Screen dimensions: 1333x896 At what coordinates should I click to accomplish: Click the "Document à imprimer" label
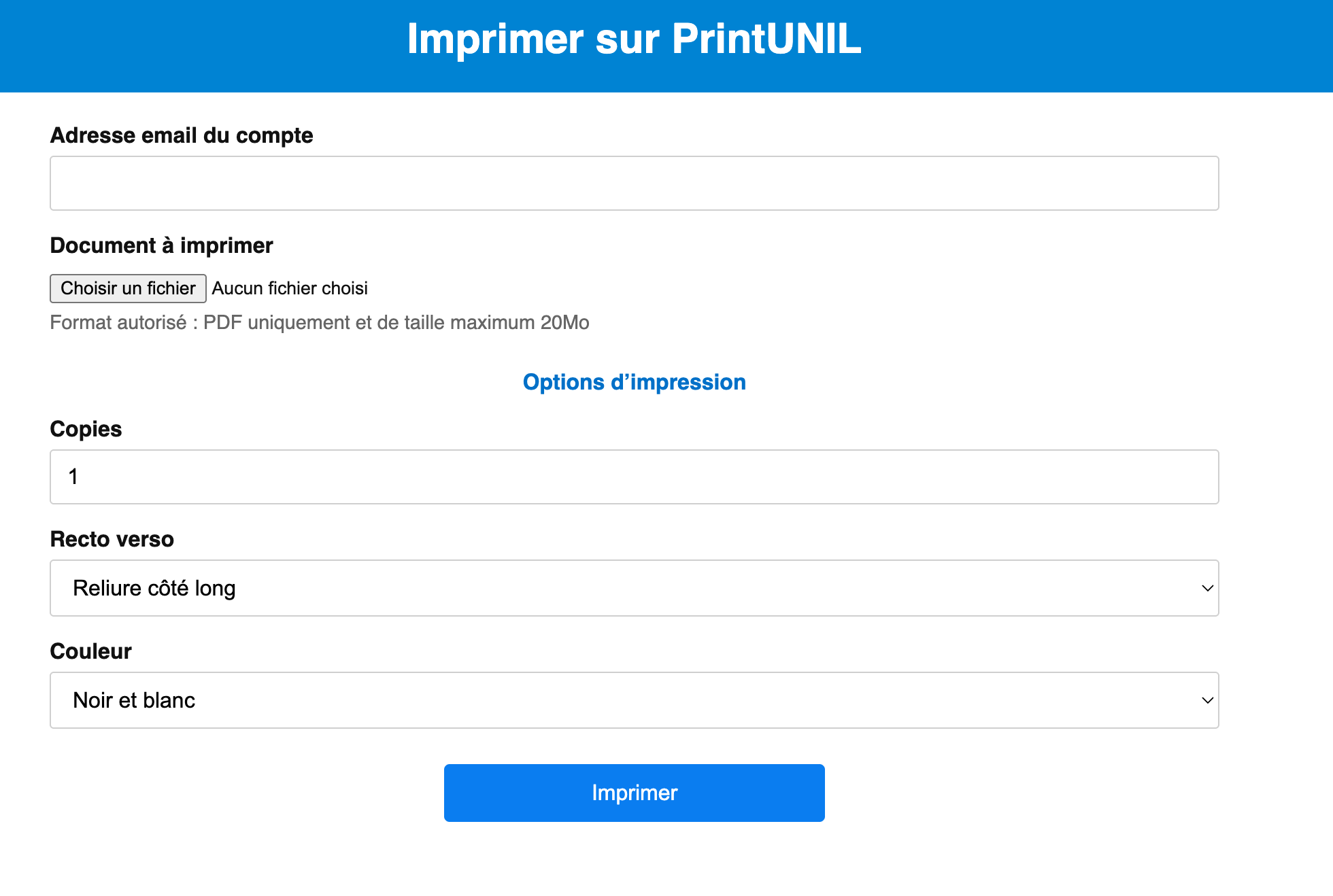click(x=161, y=245)
